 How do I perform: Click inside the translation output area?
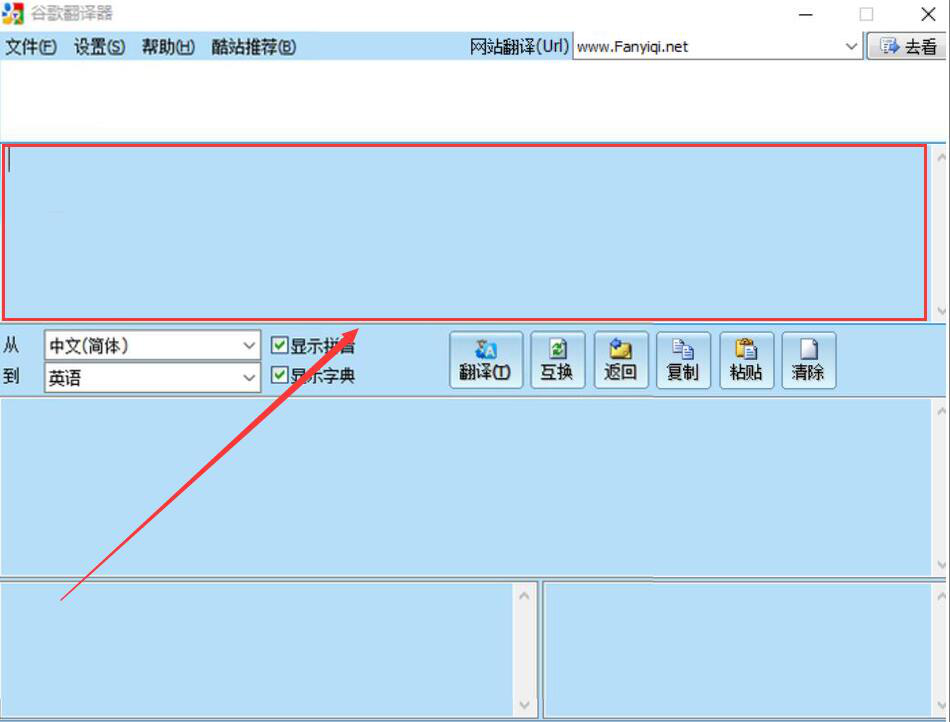click(x=465, y=486)
